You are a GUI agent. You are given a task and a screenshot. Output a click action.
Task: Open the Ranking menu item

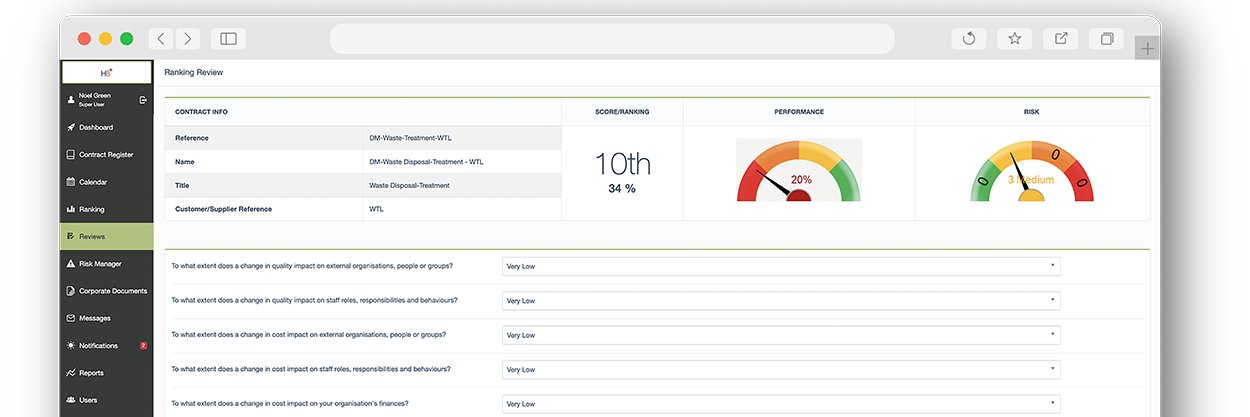[x=107, y=209]
